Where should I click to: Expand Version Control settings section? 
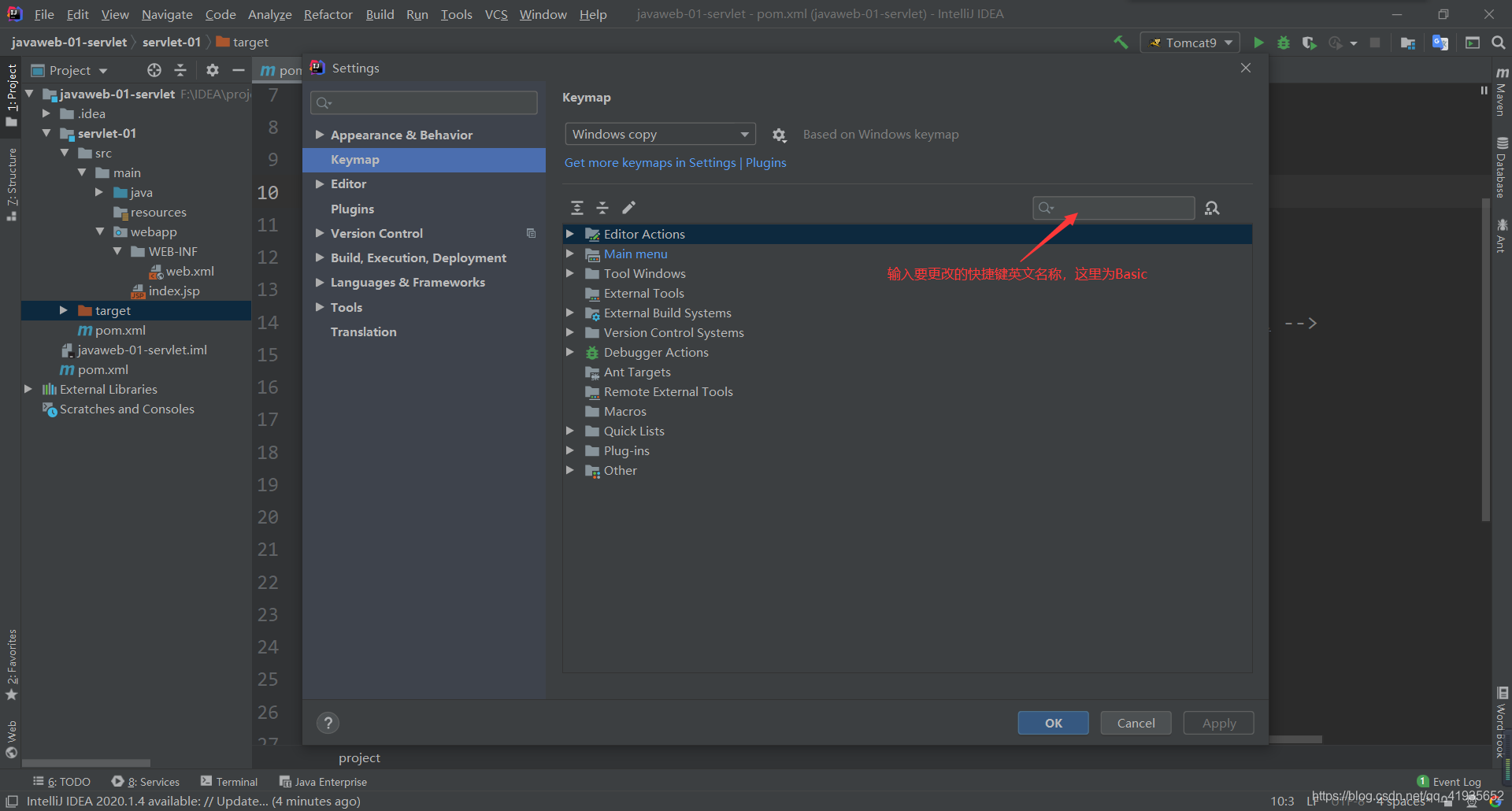point(320,233)
